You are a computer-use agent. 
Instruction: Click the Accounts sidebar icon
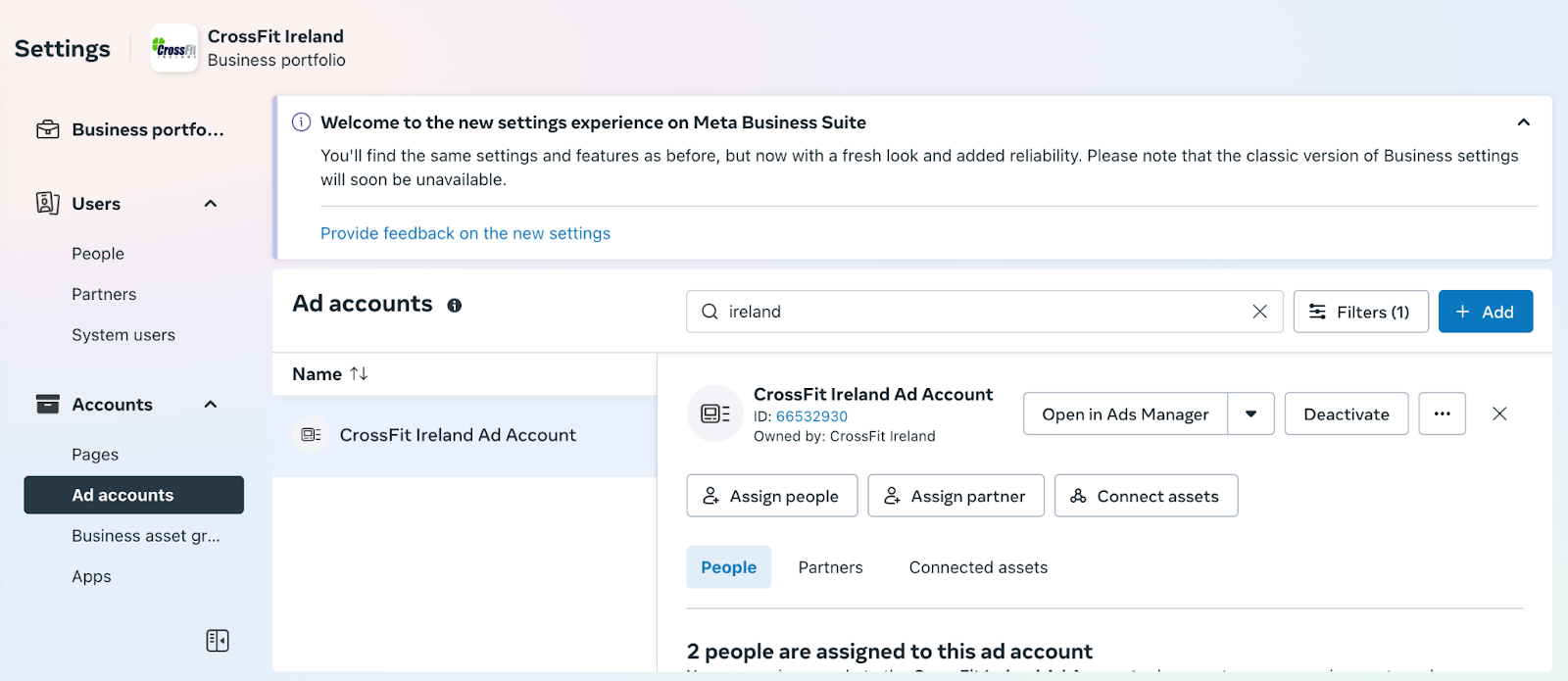(47, 404)
